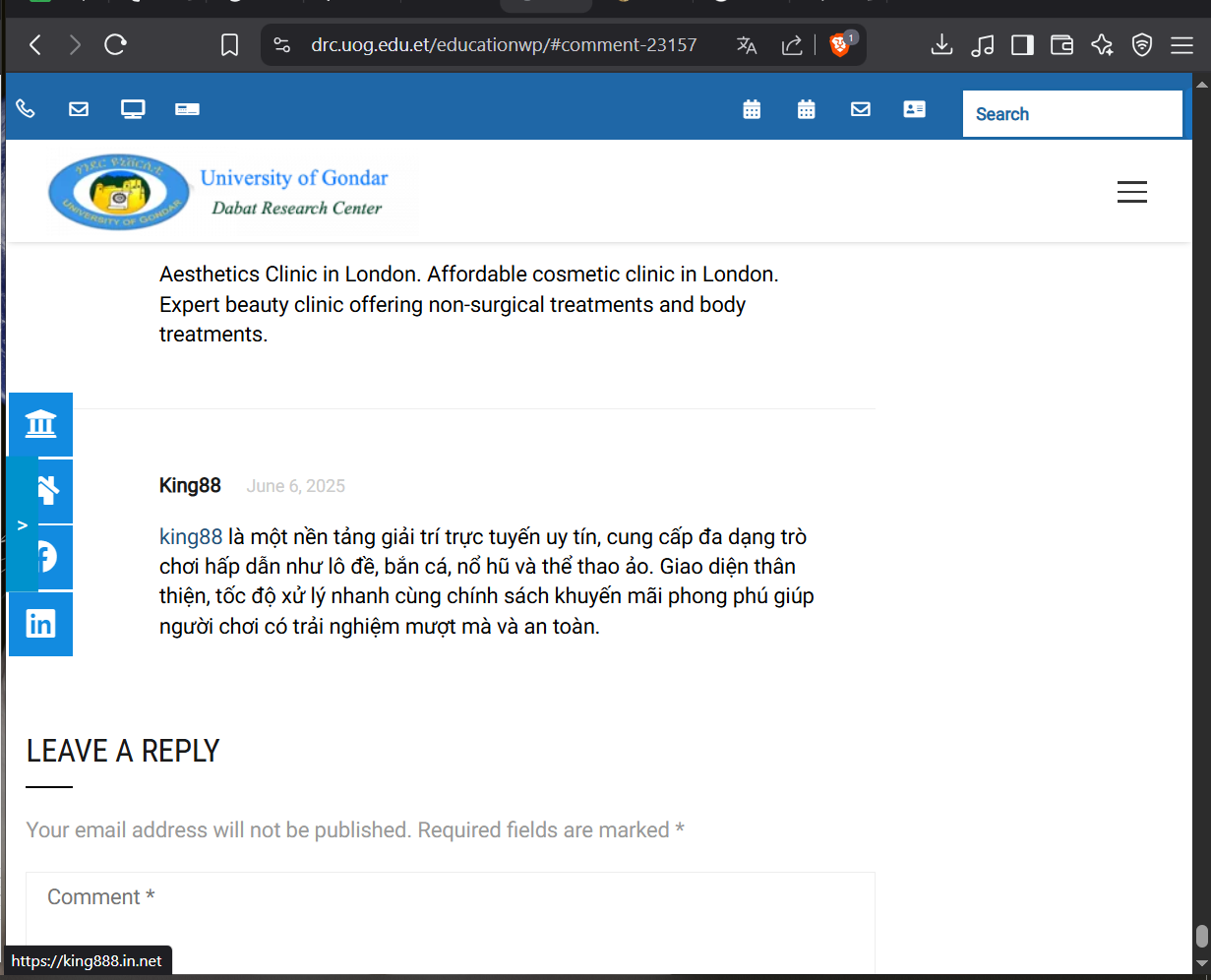
Task: Click the left envelope email icon
Action: pos(79,109)
